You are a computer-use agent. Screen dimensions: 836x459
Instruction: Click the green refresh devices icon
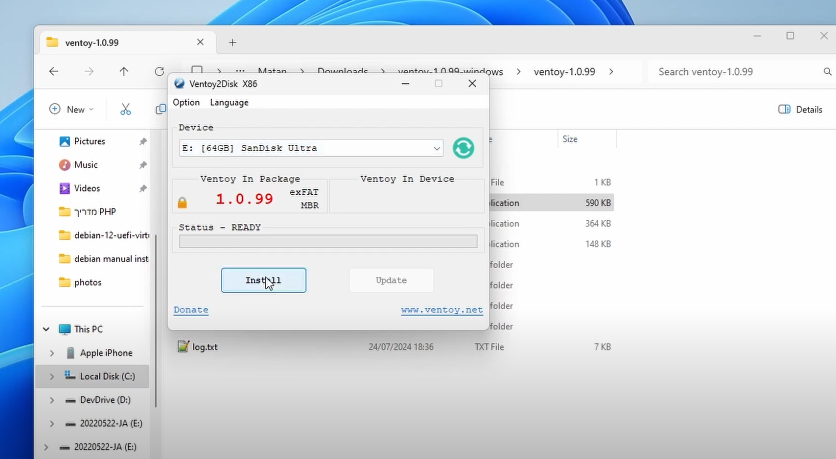(463, 148)
